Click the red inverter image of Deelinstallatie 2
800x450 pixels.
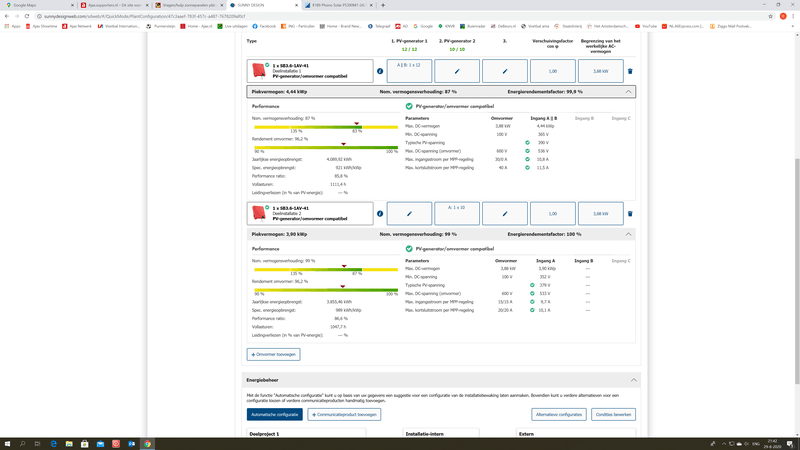(259, 213)
